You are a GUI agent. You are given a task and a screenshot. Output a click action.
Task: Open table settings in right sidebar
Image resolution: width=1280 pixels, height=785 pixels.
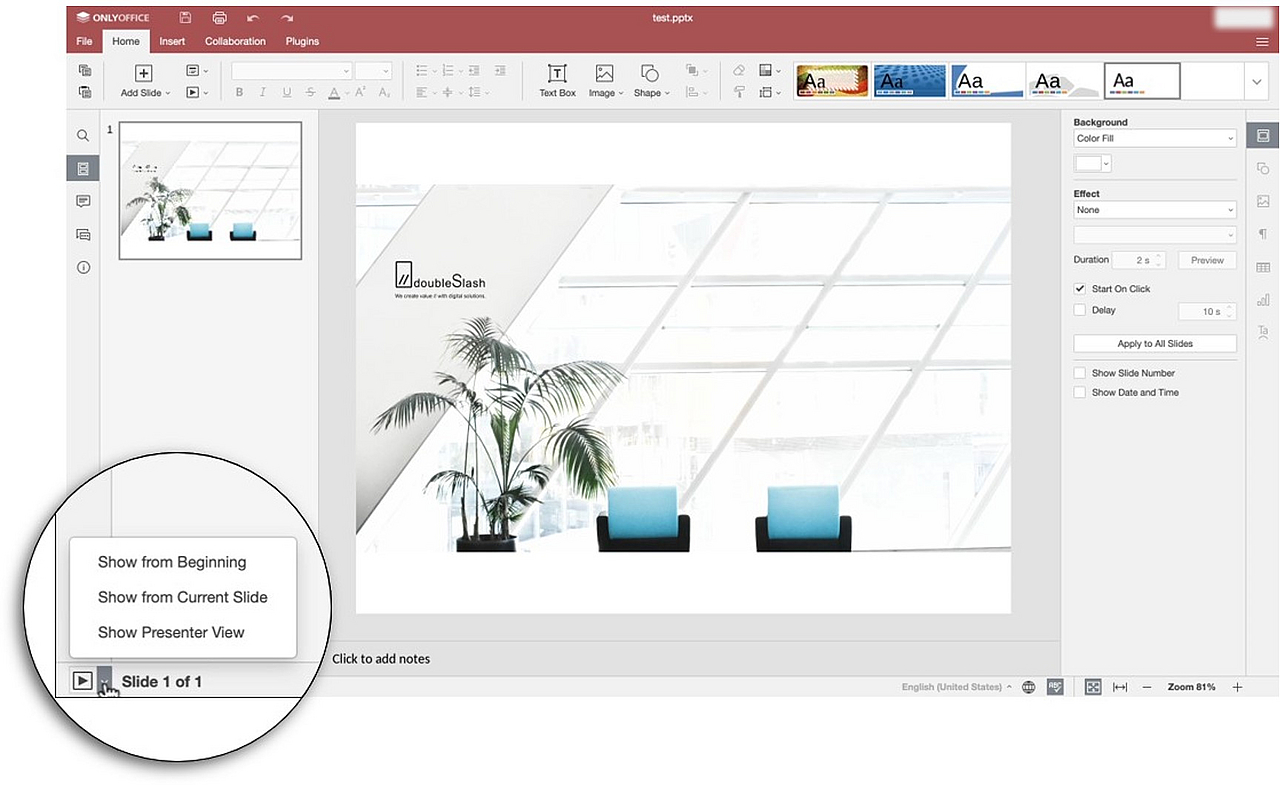click(x=1263, y=267)
